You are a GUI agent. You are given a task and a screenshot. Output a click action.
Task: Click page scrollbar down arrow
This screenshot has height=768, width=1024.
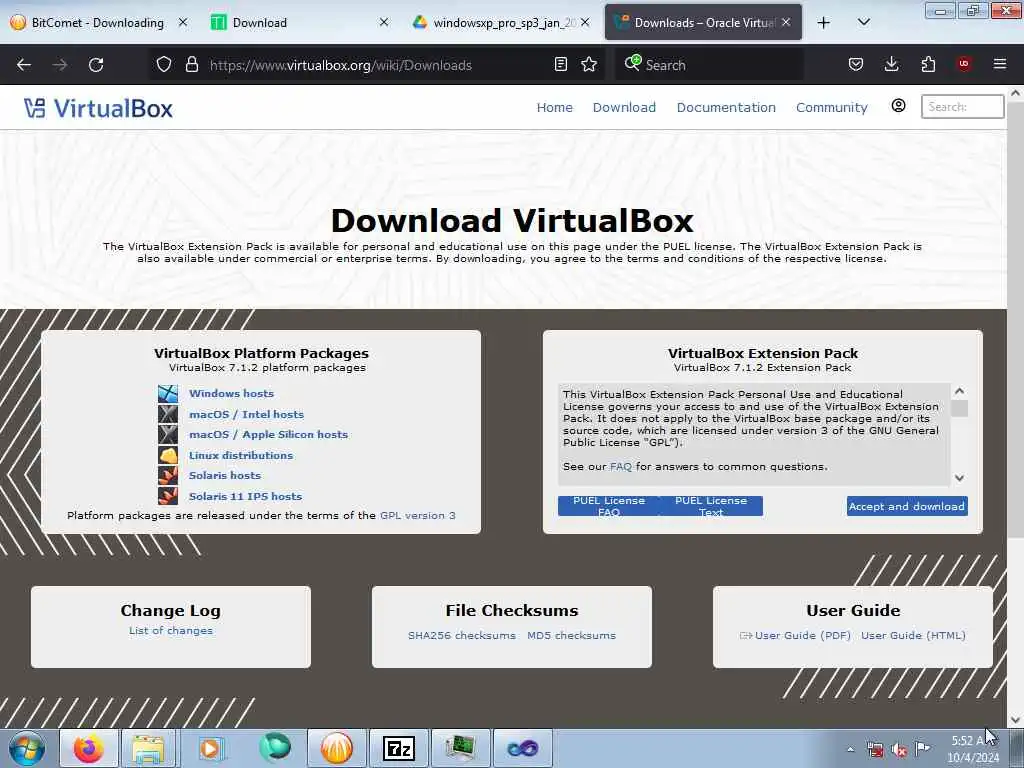pyautogui.click(x=1016, y=720)
